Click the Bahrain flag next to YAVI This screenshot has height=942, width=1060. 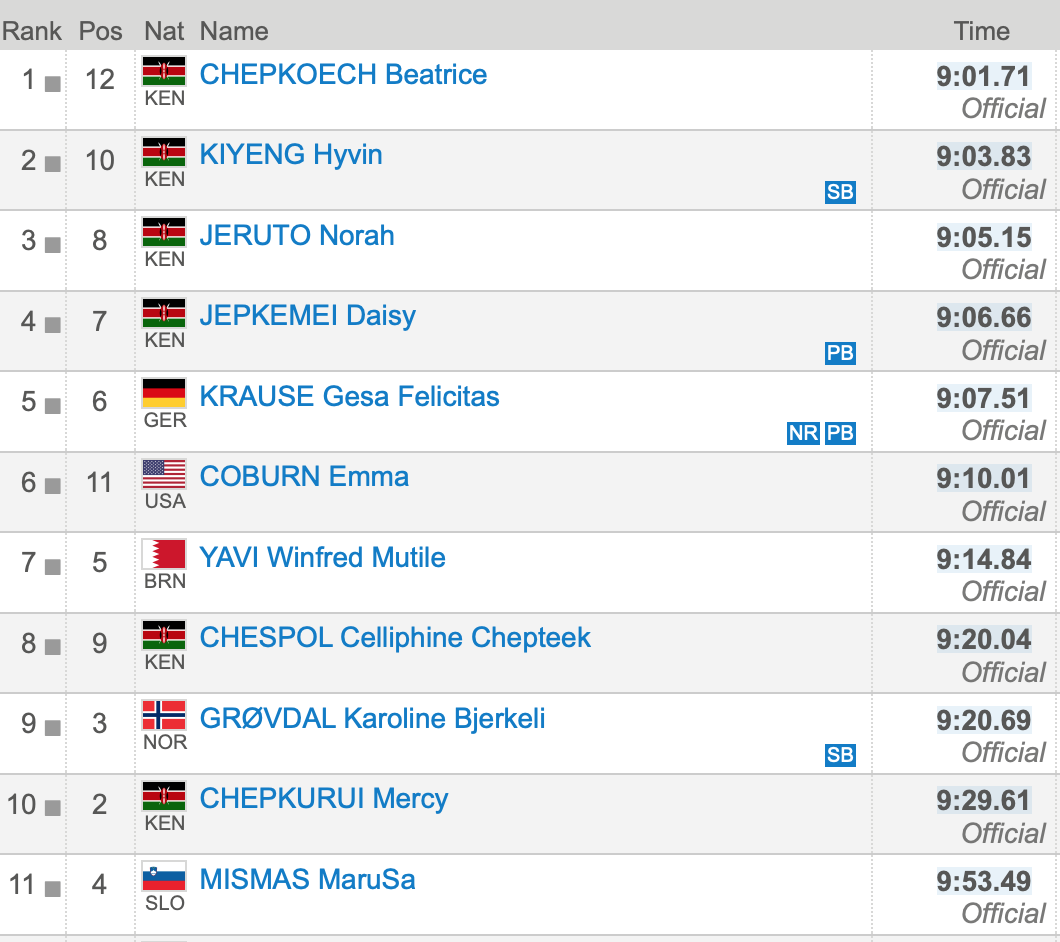[x=164, y=554]
